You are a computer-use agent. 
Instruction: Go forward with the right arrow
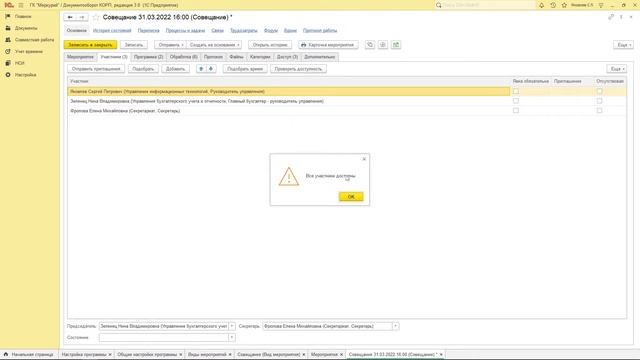pyautogui.click(x=82, y=17)
